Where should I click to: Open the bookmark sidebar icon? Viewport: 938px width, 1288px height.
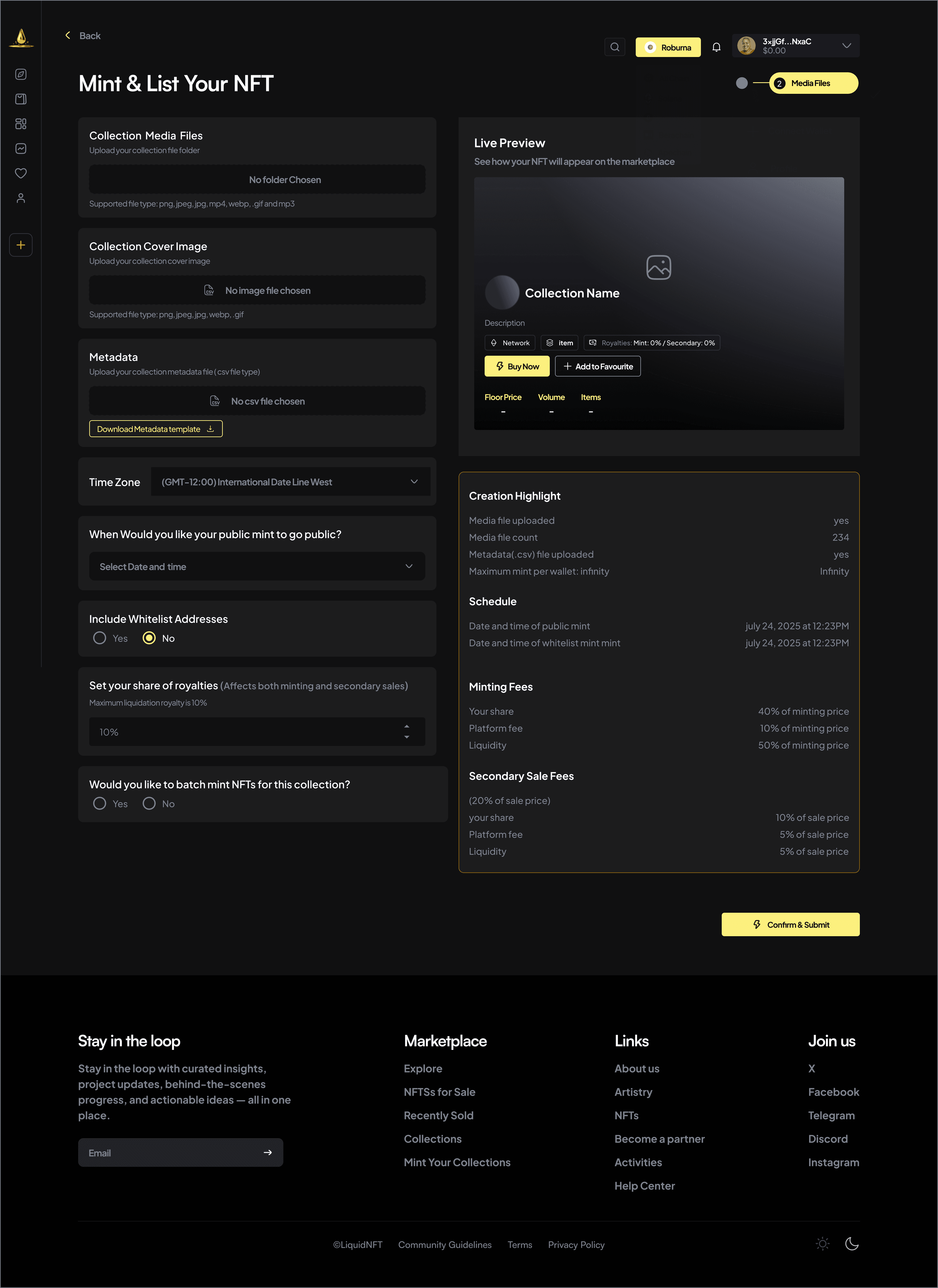coord(21,99)
